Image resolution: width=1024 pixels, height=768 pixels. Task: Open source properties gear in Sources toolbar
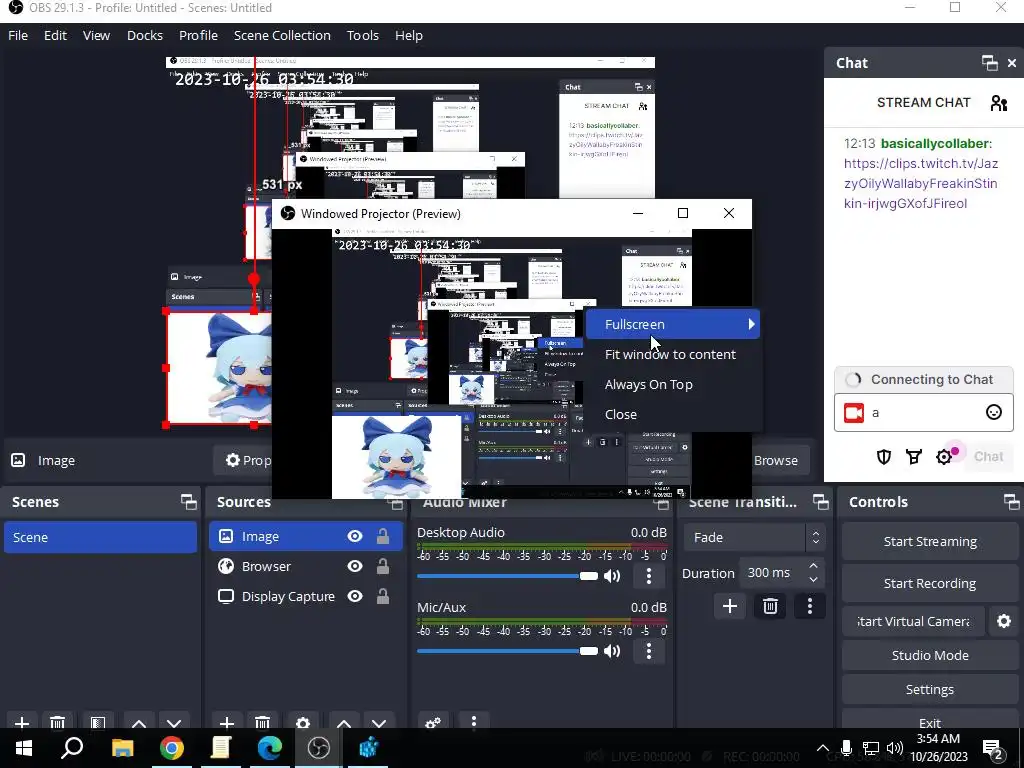pyautogui.click(x=303, y=722)
